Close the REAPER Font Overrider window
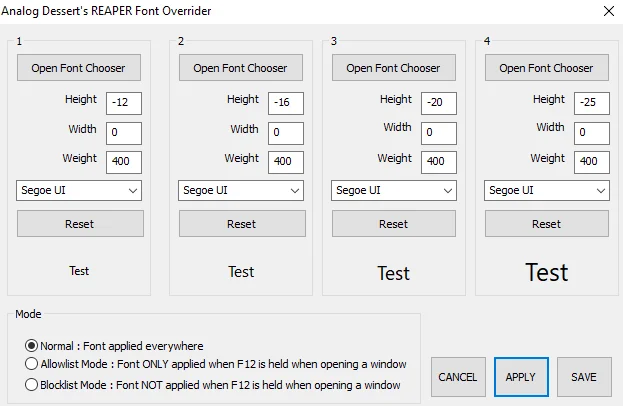Image resolution: width=623 pixels, height=406 pixels. pyautogui.click(x=609, y=11)
